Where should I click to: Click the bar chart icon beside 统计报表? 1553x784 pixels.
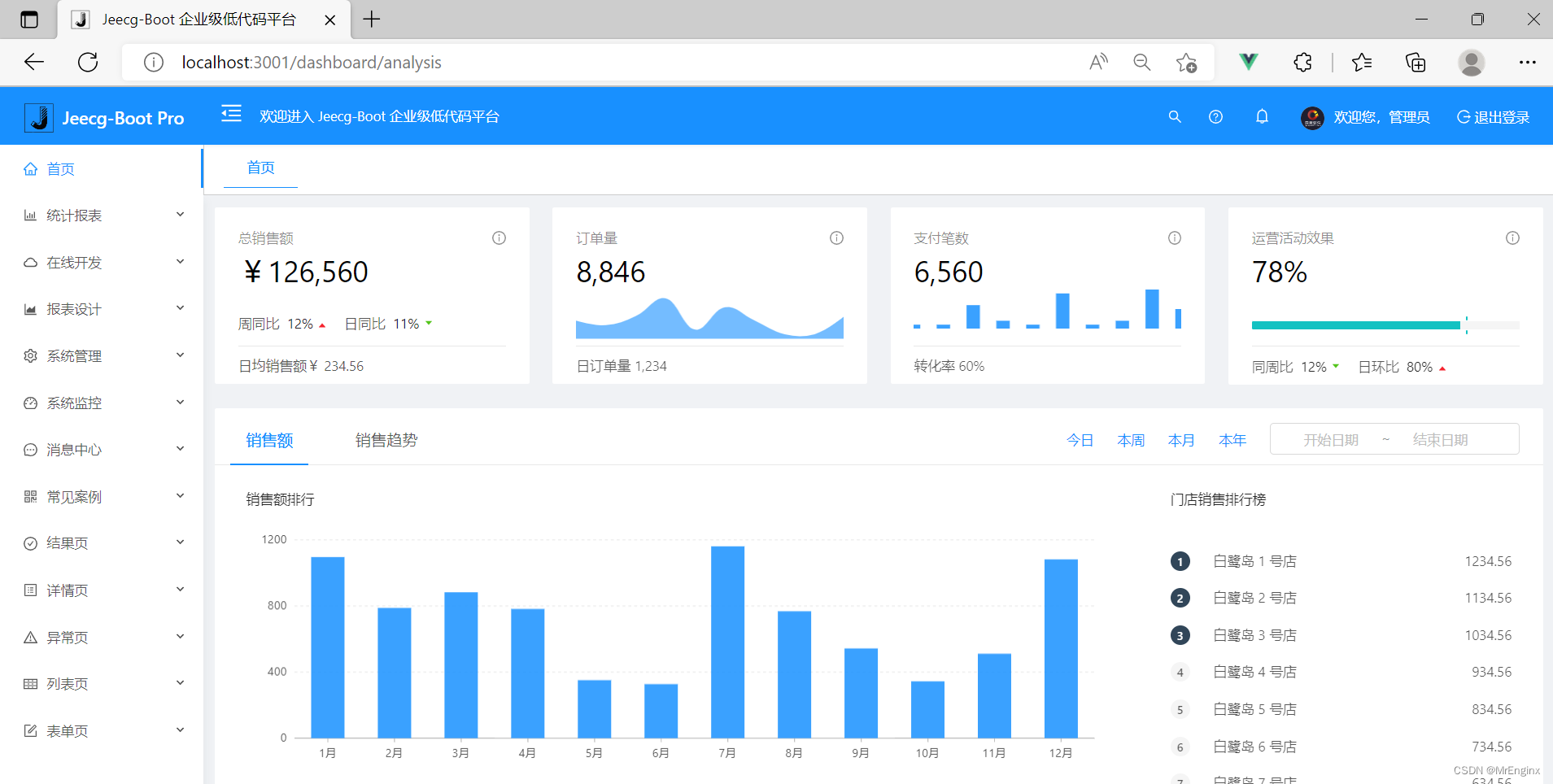click(30, 216)
